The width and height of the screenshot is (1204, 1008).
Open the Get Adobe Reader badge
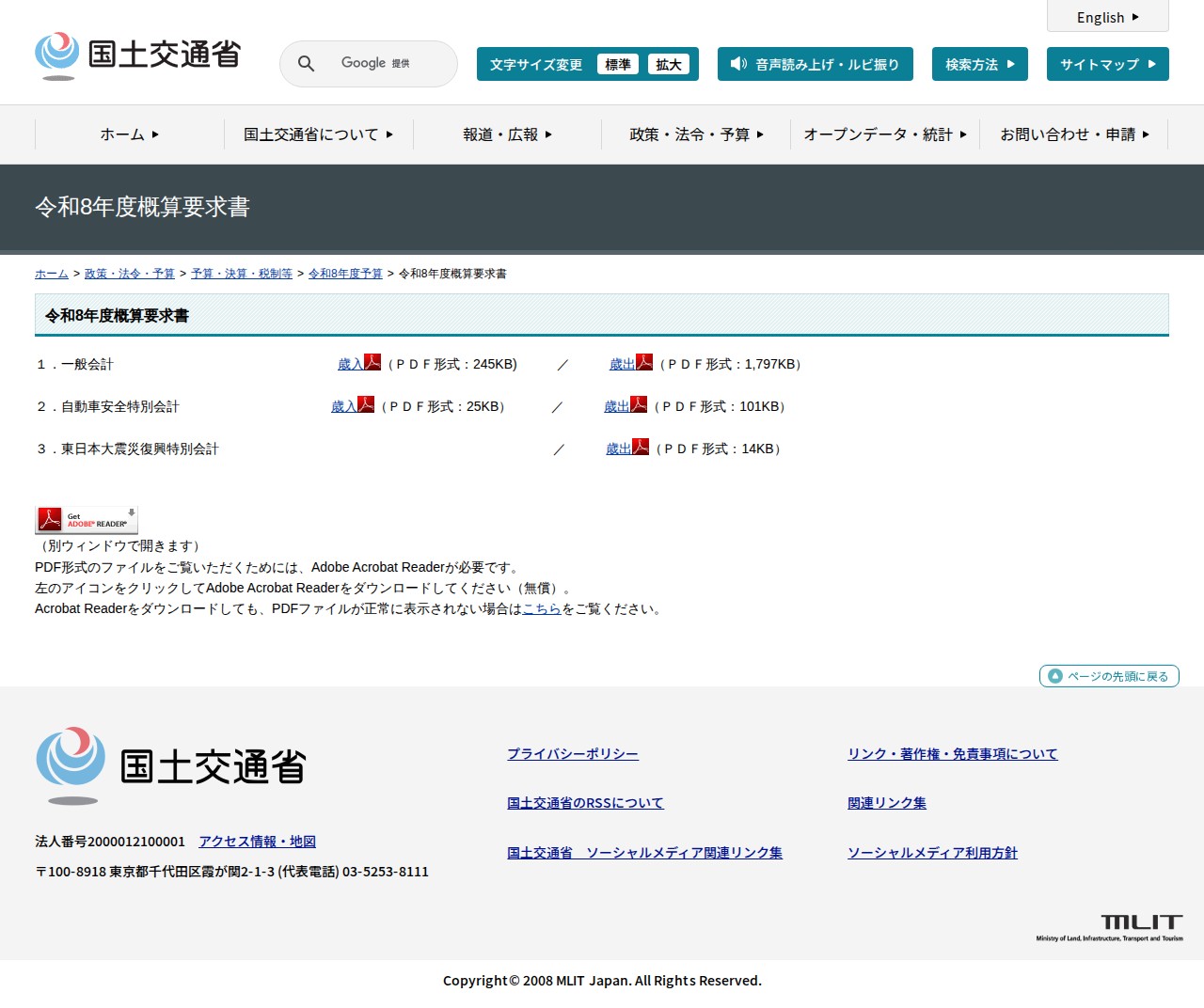pos(87,520)
